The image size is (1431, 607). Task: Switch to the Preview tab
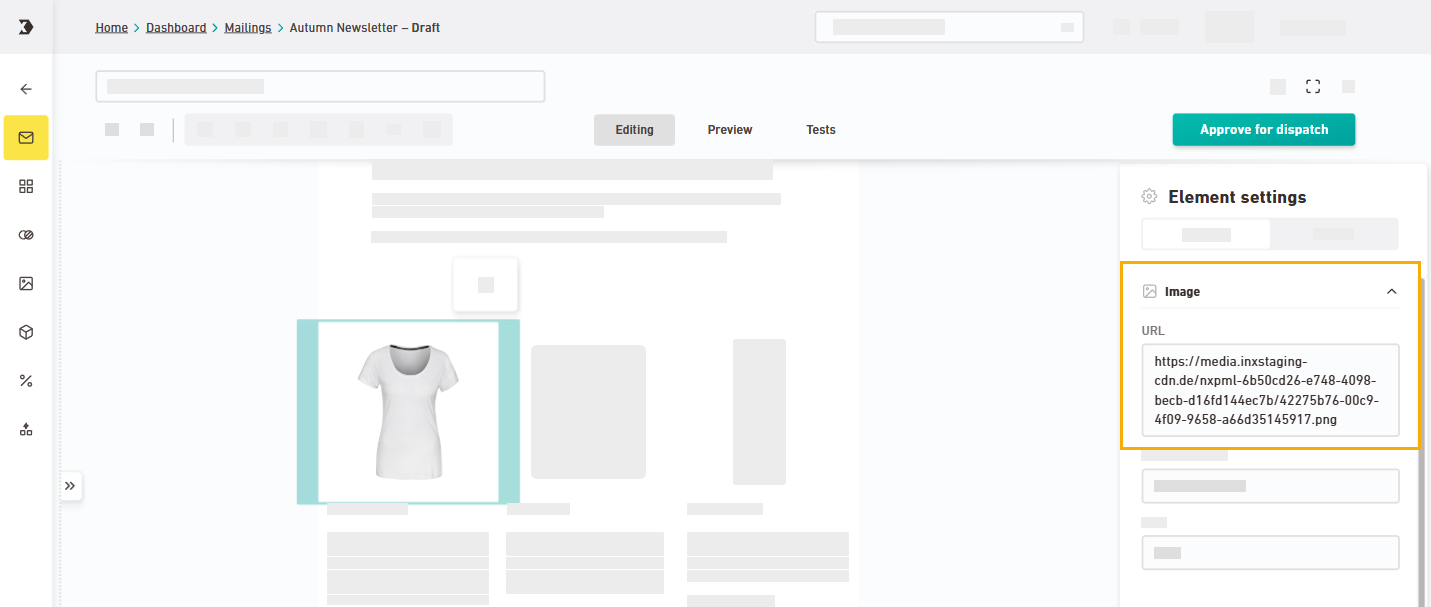point(729,130)
